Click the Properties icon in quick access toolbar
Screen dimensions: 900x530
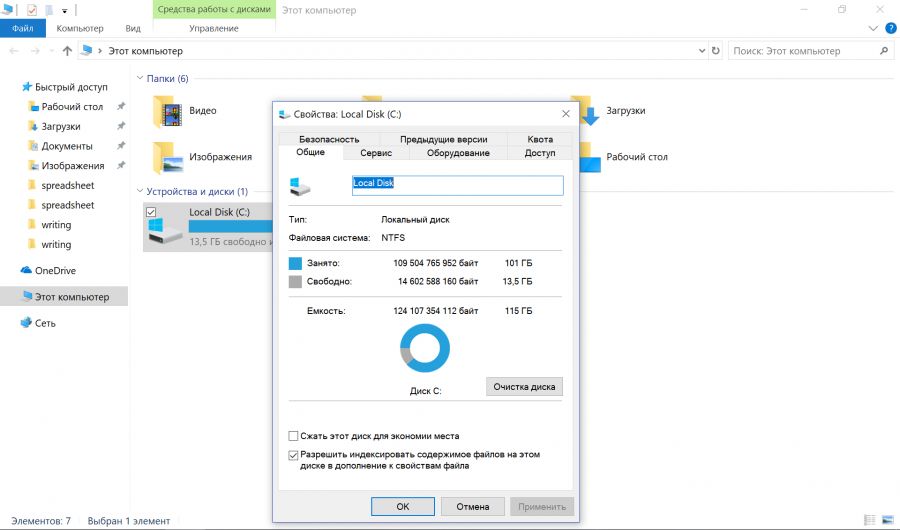[32, 10]
